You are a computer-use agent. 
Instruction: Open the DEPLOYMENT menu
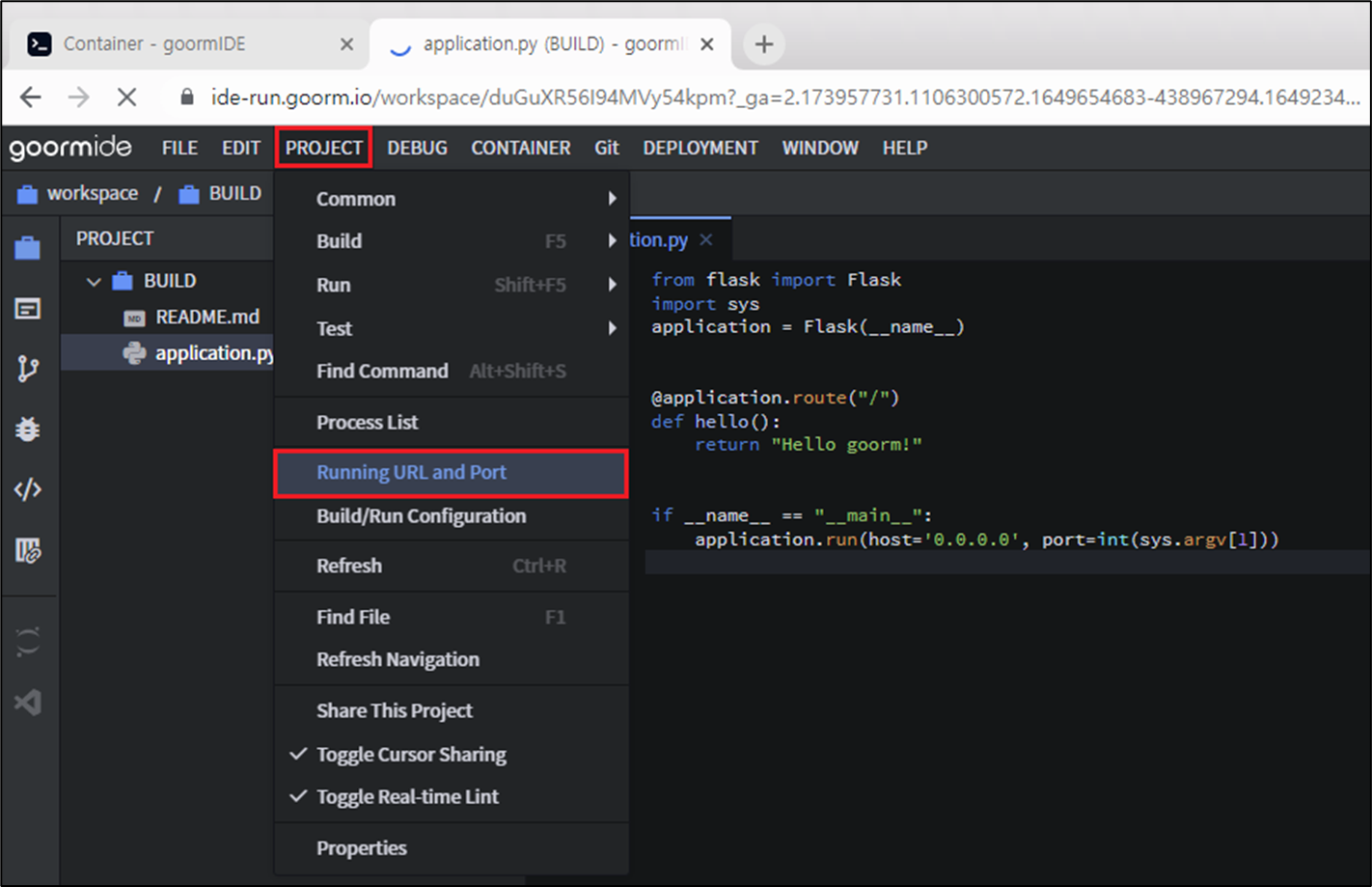(700, 148)
